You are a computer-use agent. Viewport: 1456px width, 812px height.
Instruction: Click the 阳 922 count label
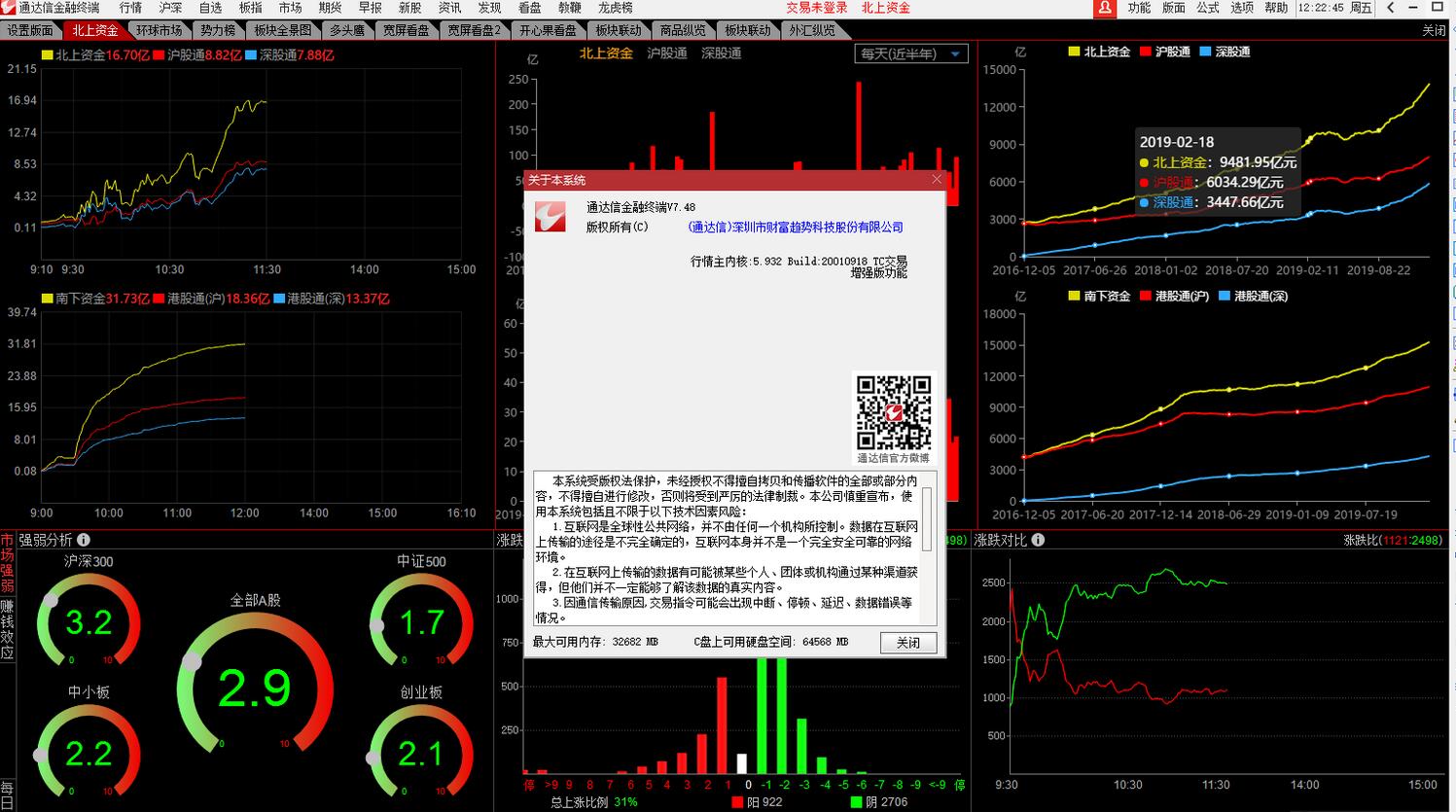click(764, 802)
